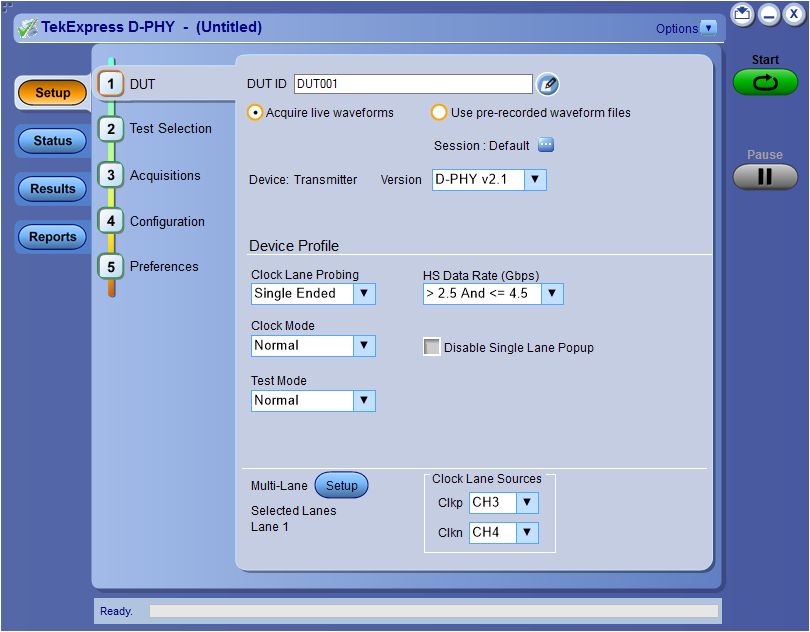Enable Disable Single Lane Popup checkbox

click(x=431, y=346)
